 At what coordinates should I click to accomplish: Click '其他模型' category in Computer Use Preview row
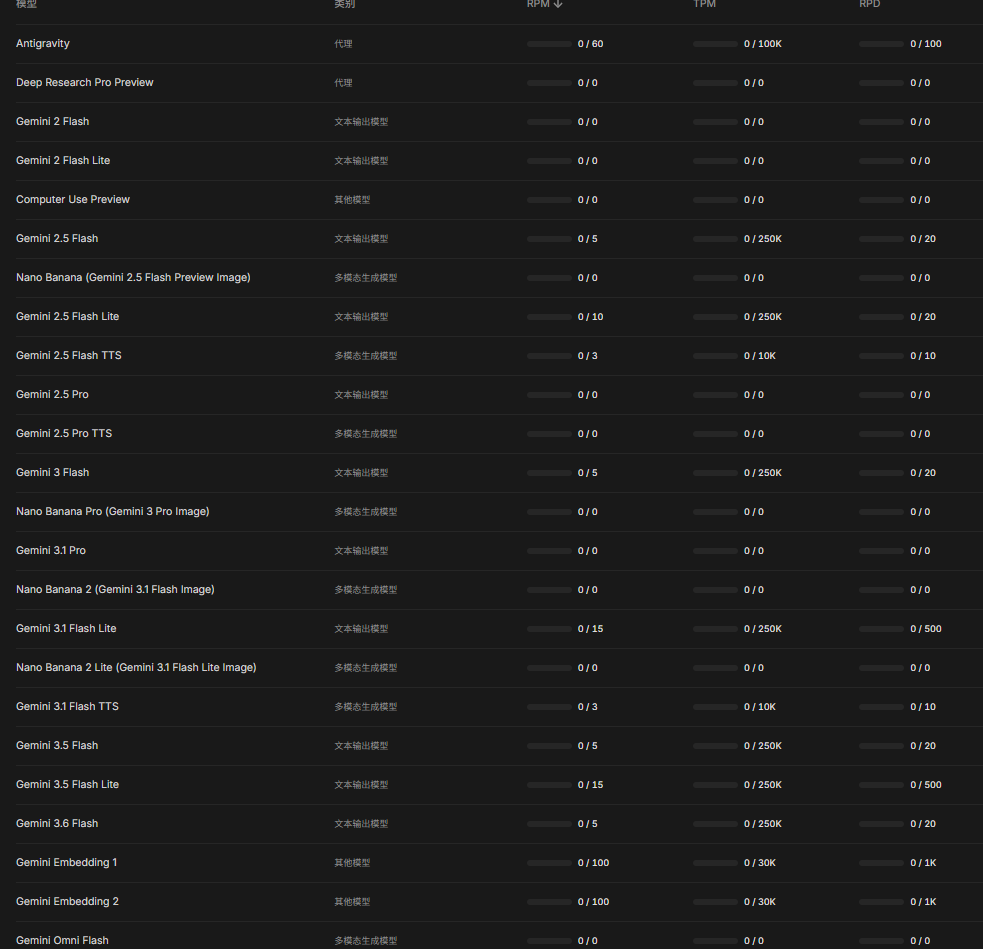pyautogui.click(x=352, y=200)
